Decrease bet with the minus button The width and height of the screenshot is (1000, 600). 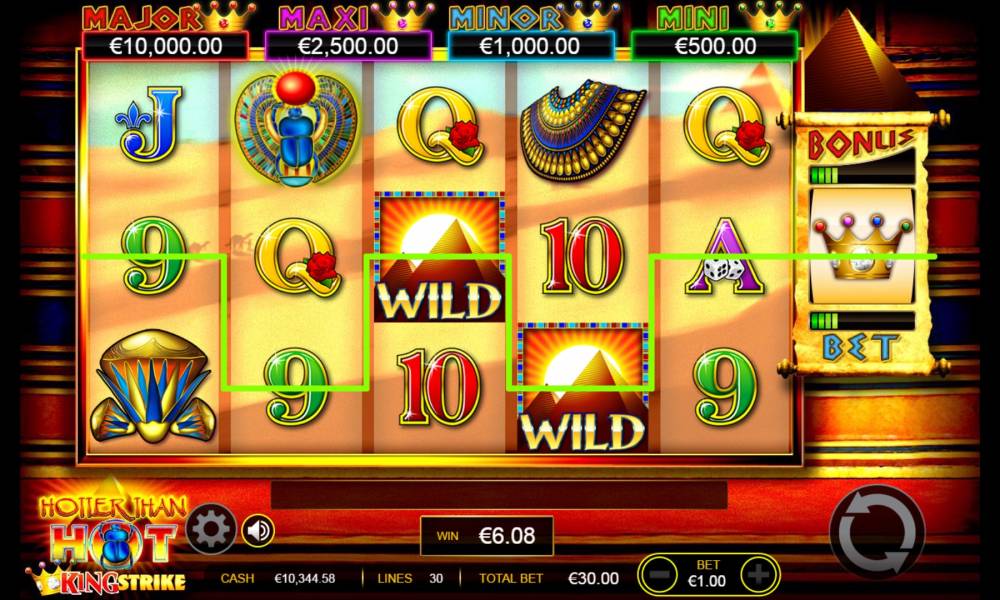[661, 574]
